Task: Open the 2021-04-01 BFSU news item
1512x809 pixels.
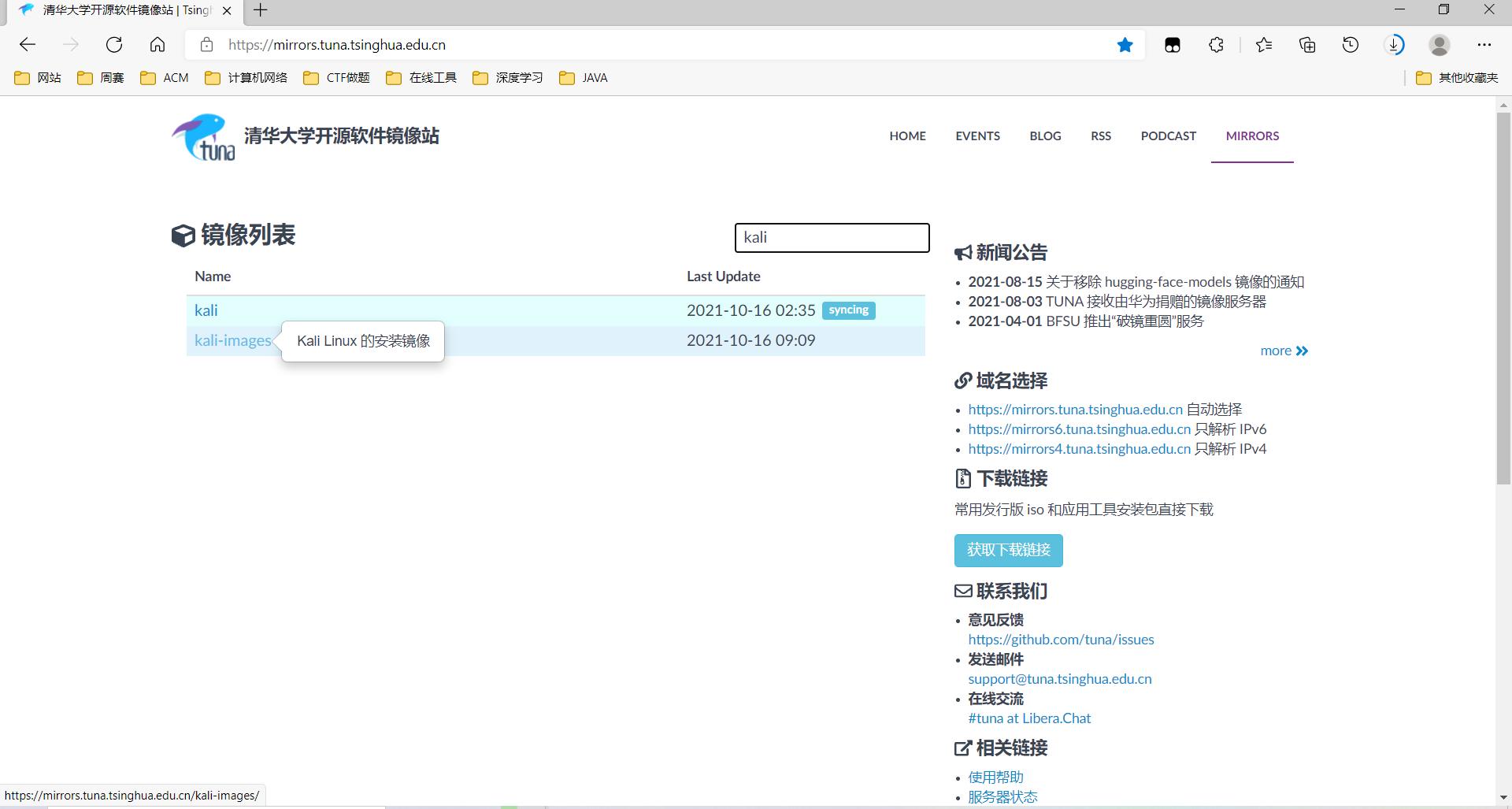Action: (x=1086, y=321)
